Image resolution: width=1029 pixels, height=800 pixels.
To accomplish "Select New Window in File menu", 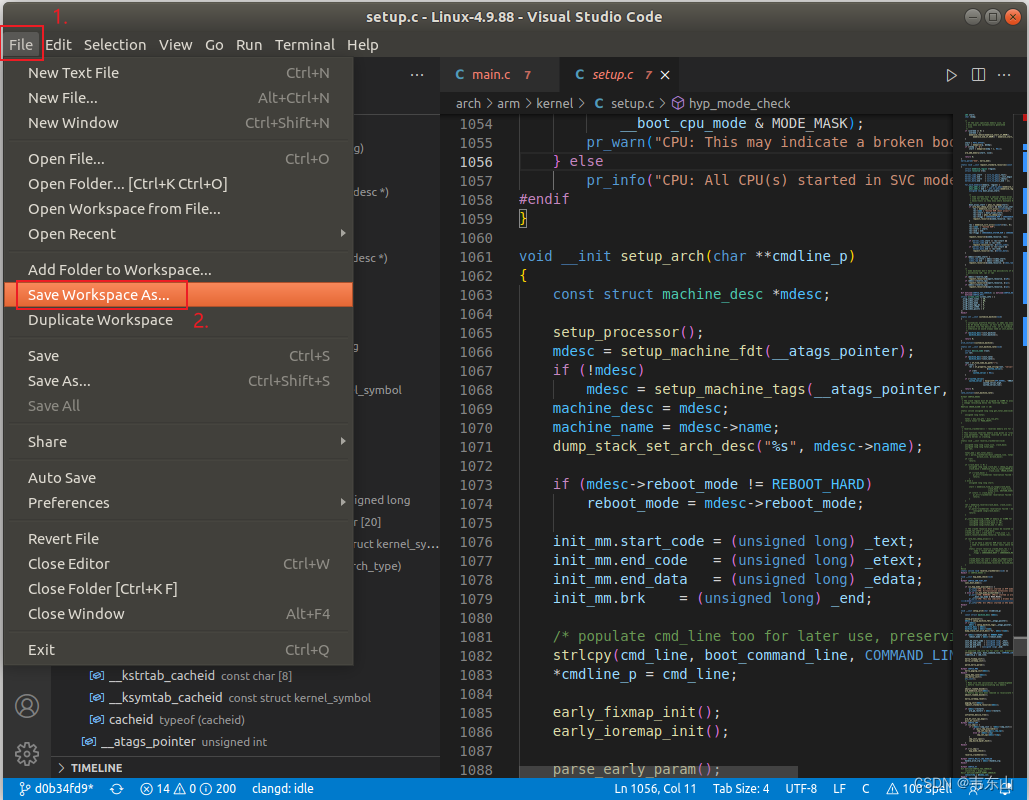I will point(178,123).
